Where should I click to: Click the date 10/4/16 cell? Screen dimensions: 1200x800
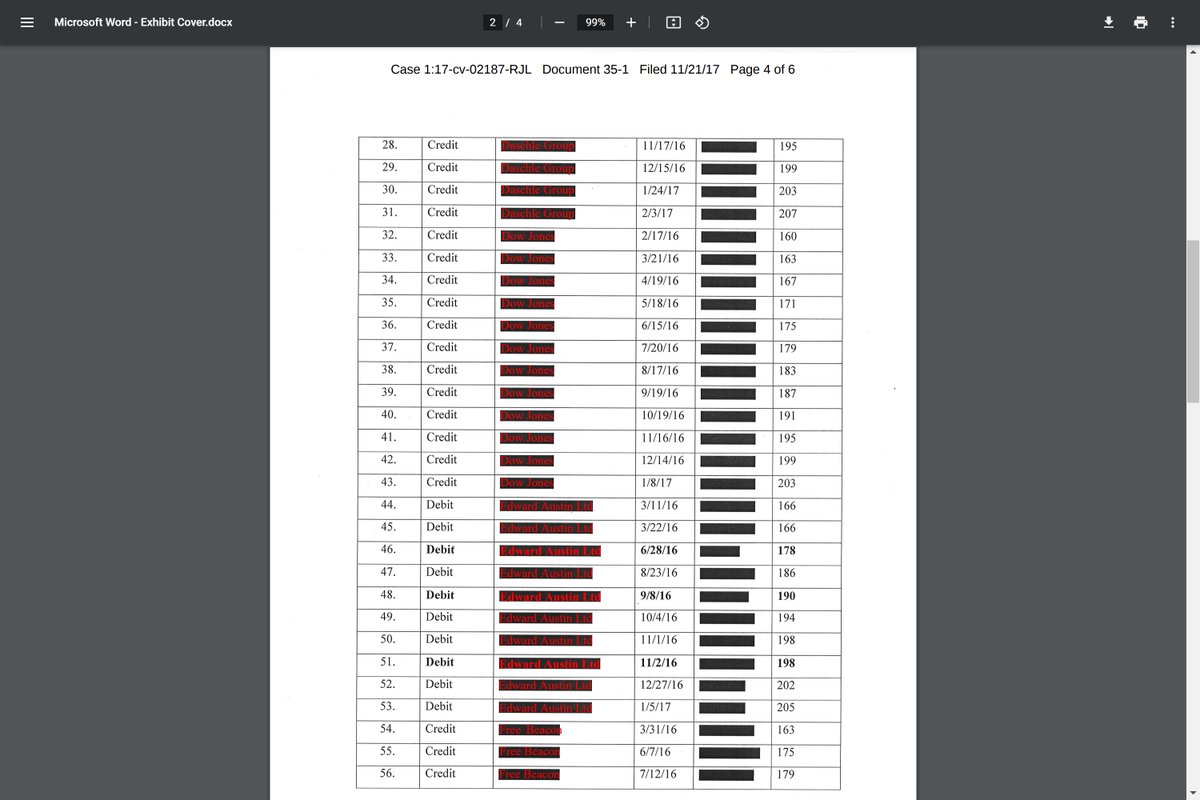click(x=660, y=618)
